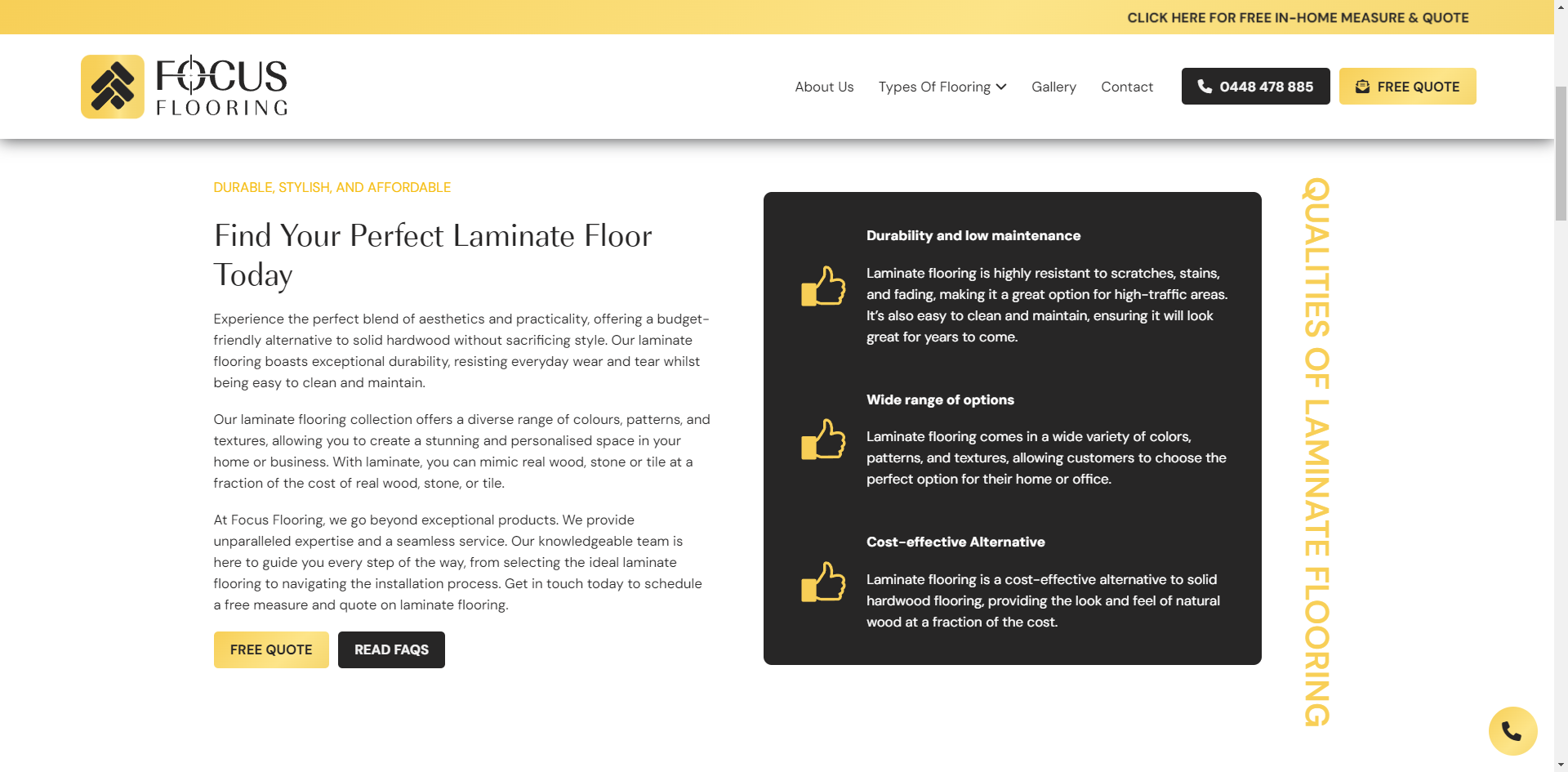Screen dimensions: 1568x772
Task: Click vertical text "QUALITIES OF LAMINATE FLOORING"
Action: pyautogui.click(x=1316, y=452)
